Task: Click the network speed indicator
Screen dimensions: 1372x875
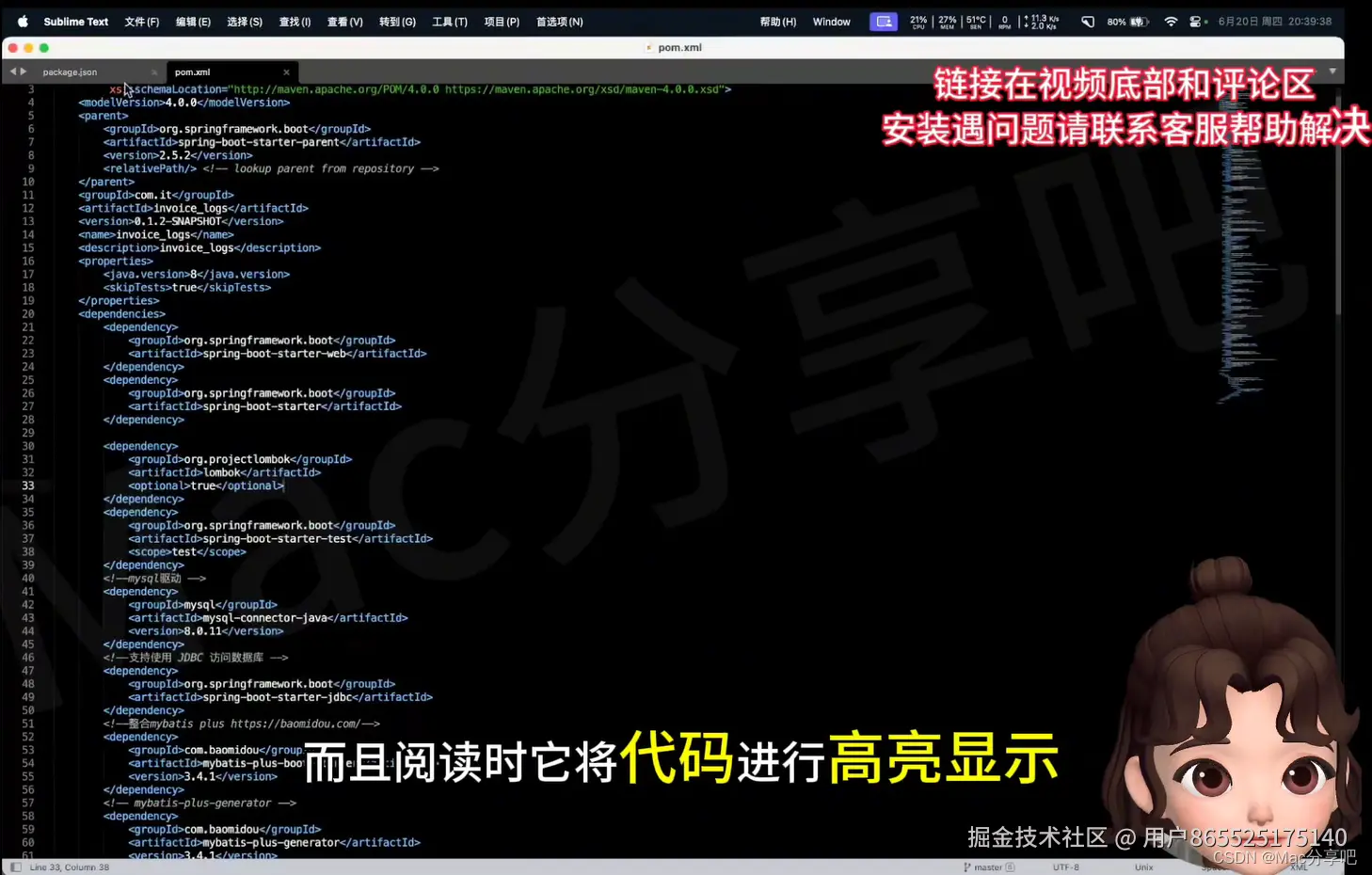Action: pos(1039,22)
